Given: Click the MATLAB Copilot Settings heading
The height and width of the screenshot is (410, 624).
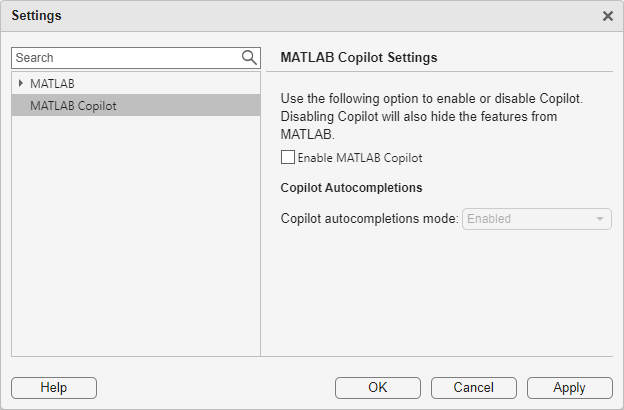Looking at the screenshot, I should (x=359, y=58).
